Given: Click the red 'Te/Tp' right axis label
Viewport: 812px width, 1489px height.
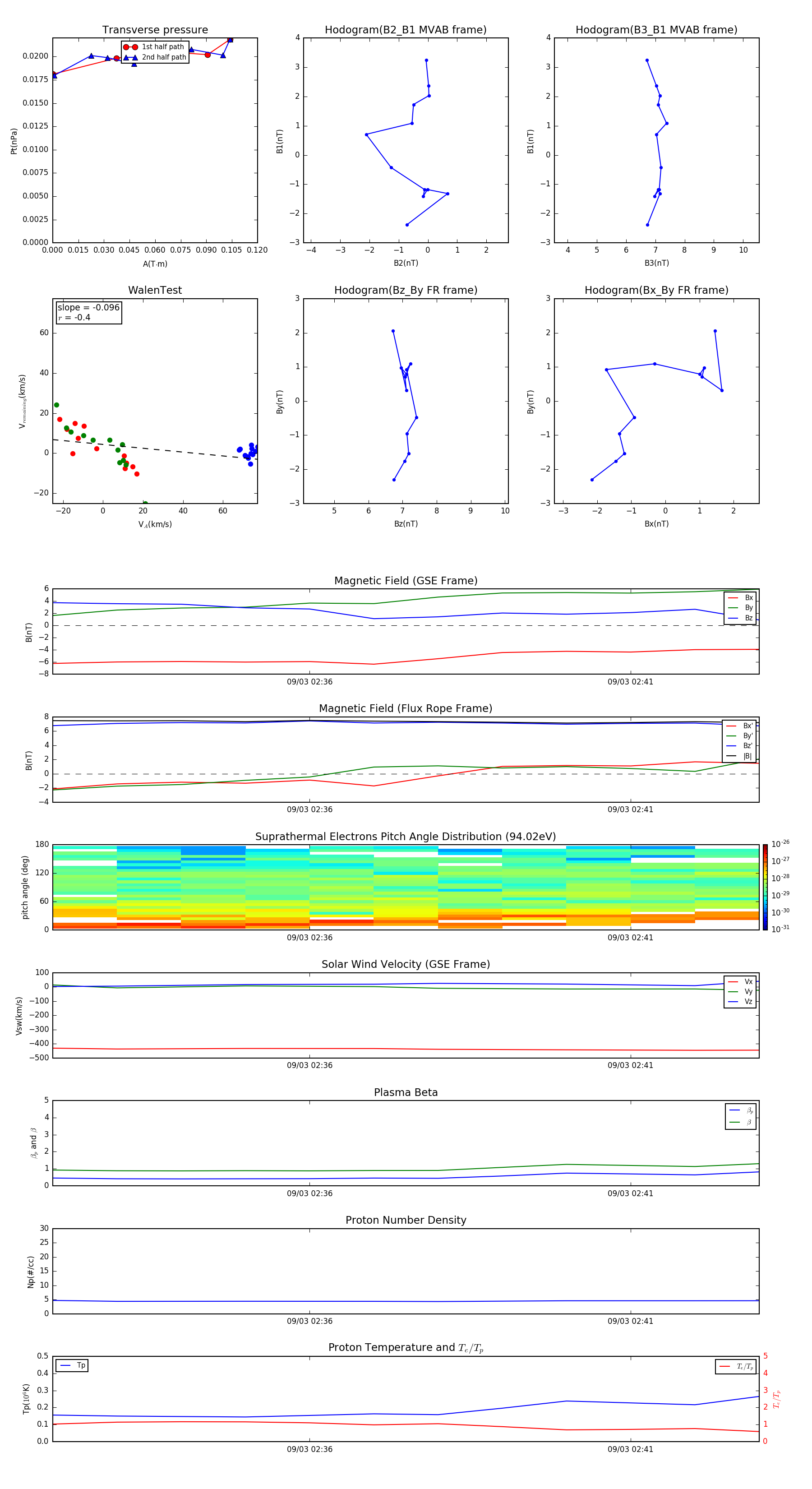Looking at the screenshot, I should [777, 1399].
